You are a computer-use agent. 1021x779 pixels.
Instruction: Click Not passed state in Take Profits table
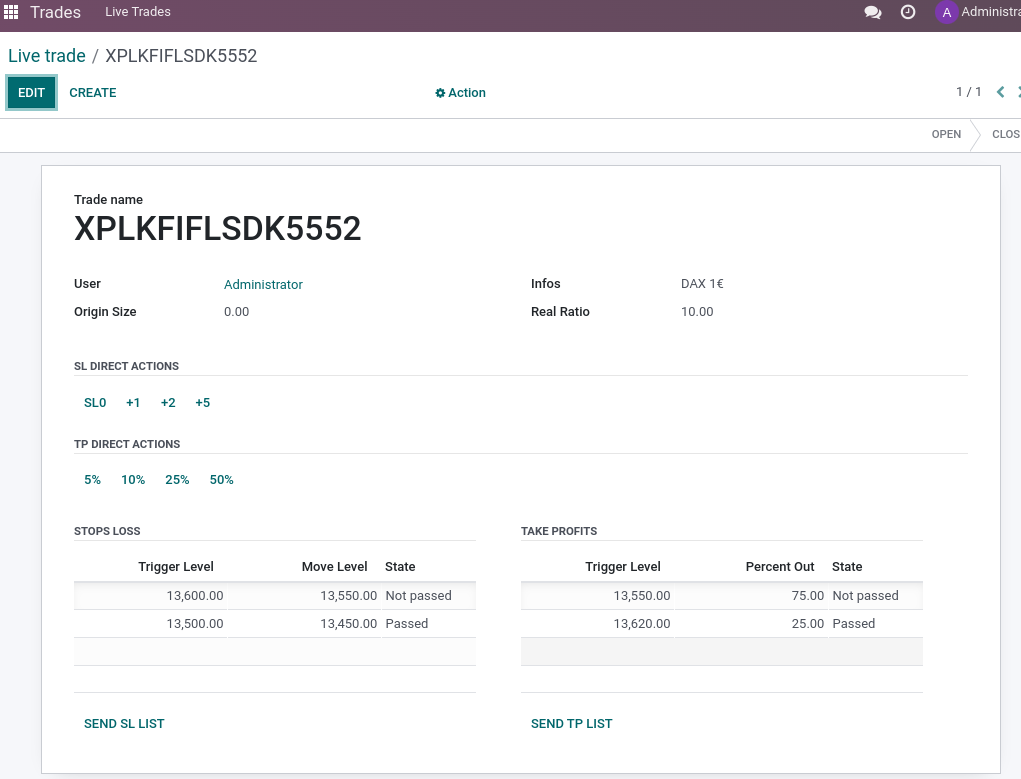pos(865,595)
